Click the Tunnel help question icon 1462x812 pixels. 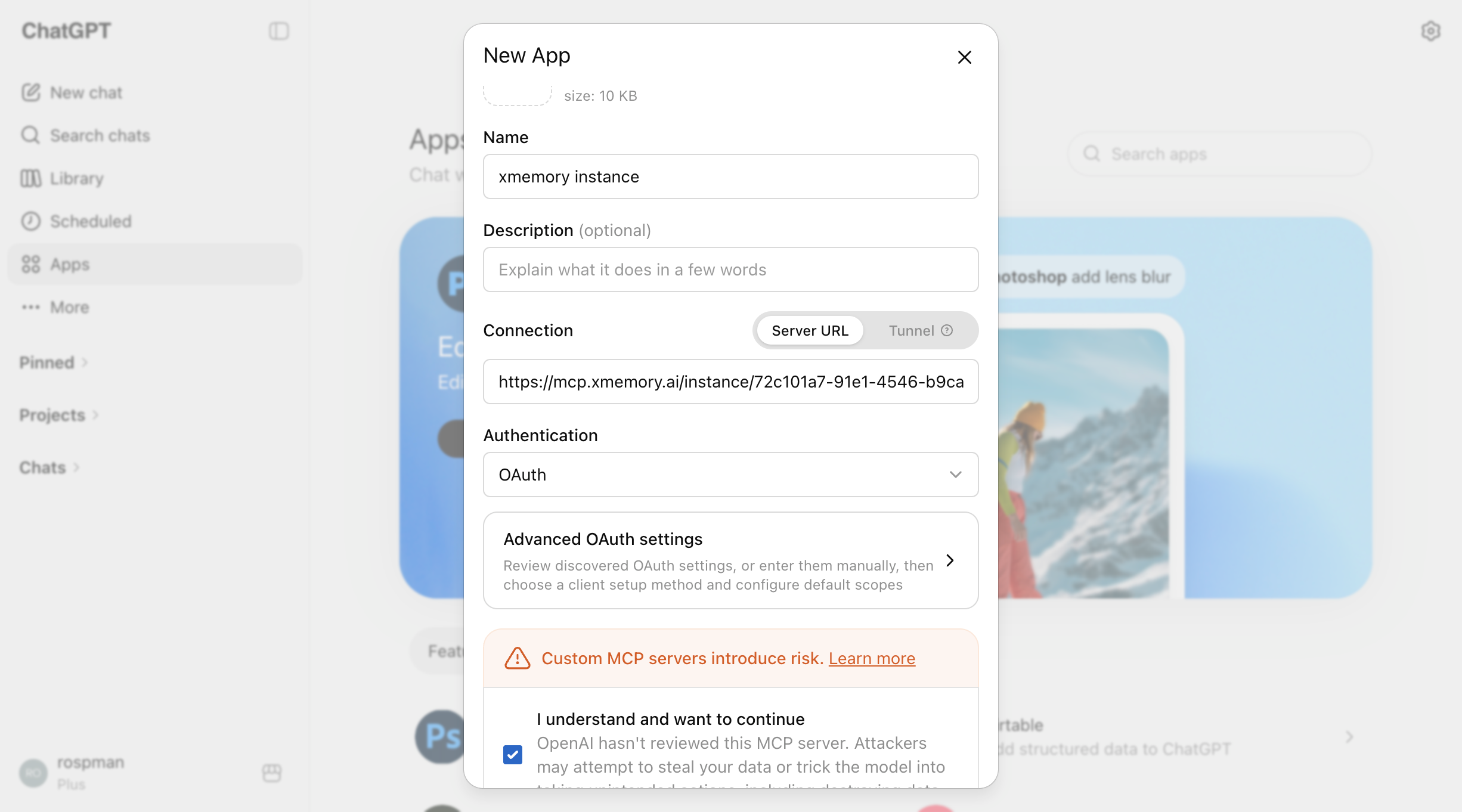click(x=947, y=330)
